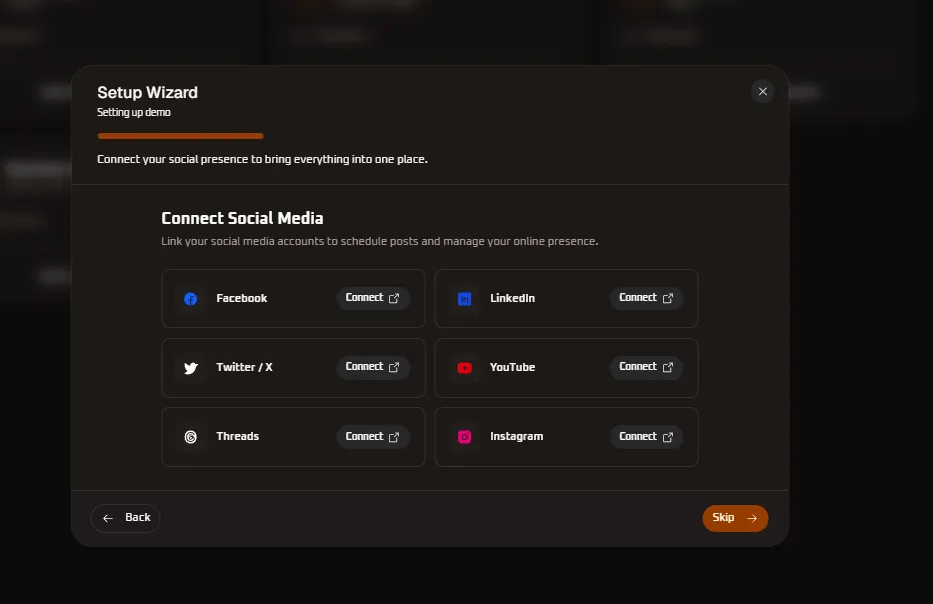The image size is (933, 604).
Task: Click the Threads logo icon
Action: tap(190, 437)
